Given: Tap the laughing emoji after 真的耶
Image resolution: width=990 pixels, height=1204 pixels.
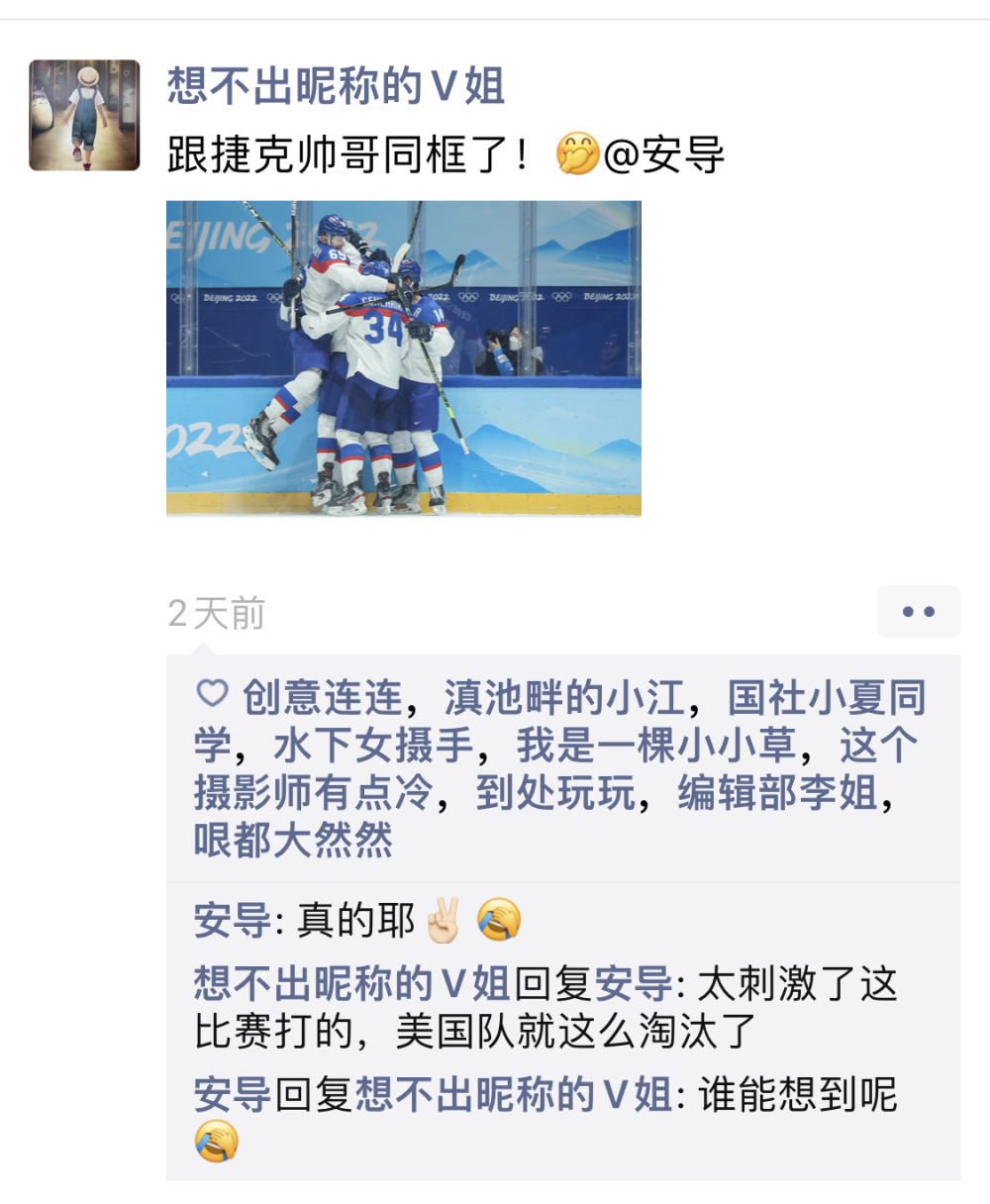Looking at the screenshot, I should point(499,920).
